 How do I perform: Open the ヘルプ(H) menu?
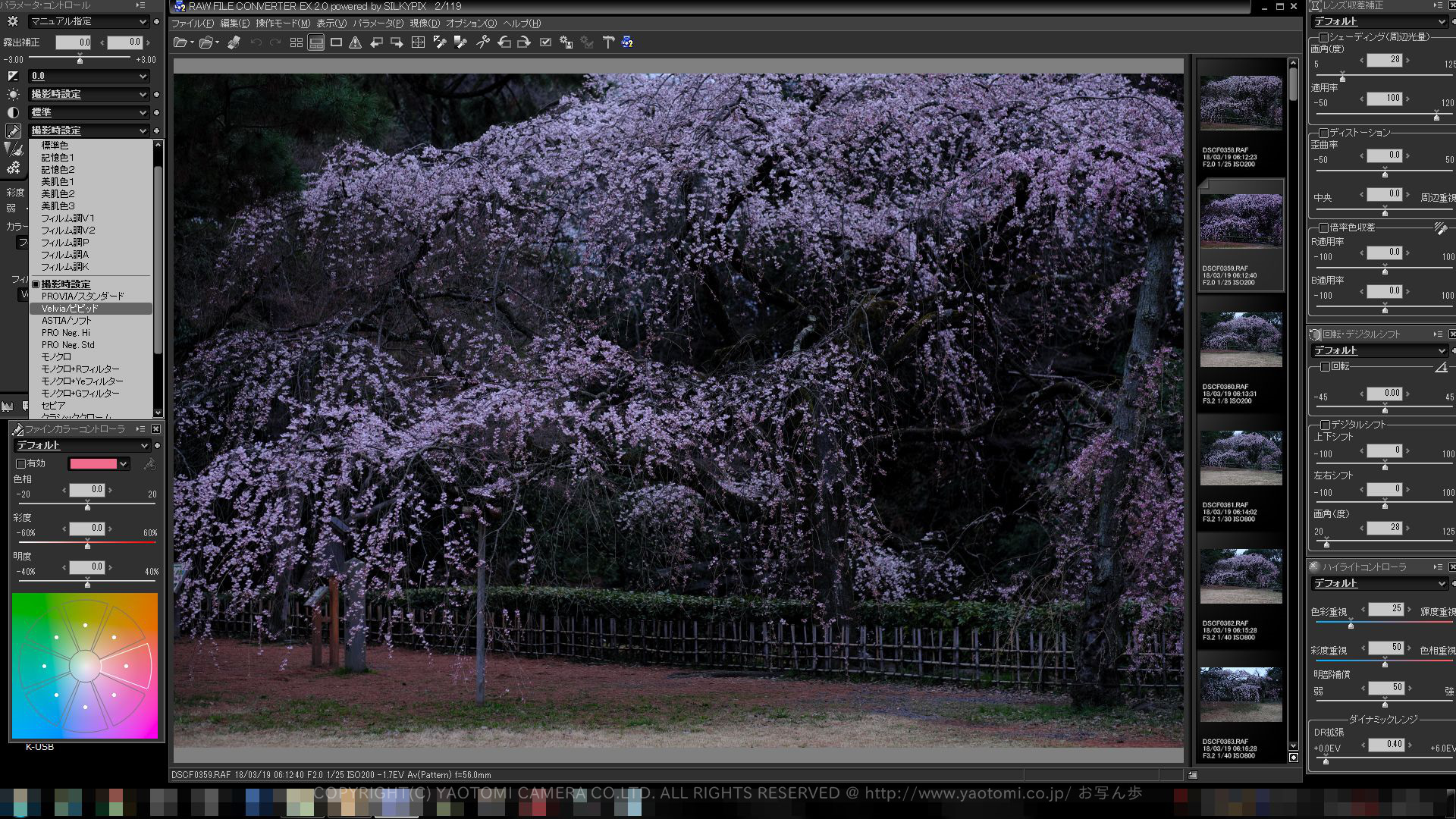point(522,24)
